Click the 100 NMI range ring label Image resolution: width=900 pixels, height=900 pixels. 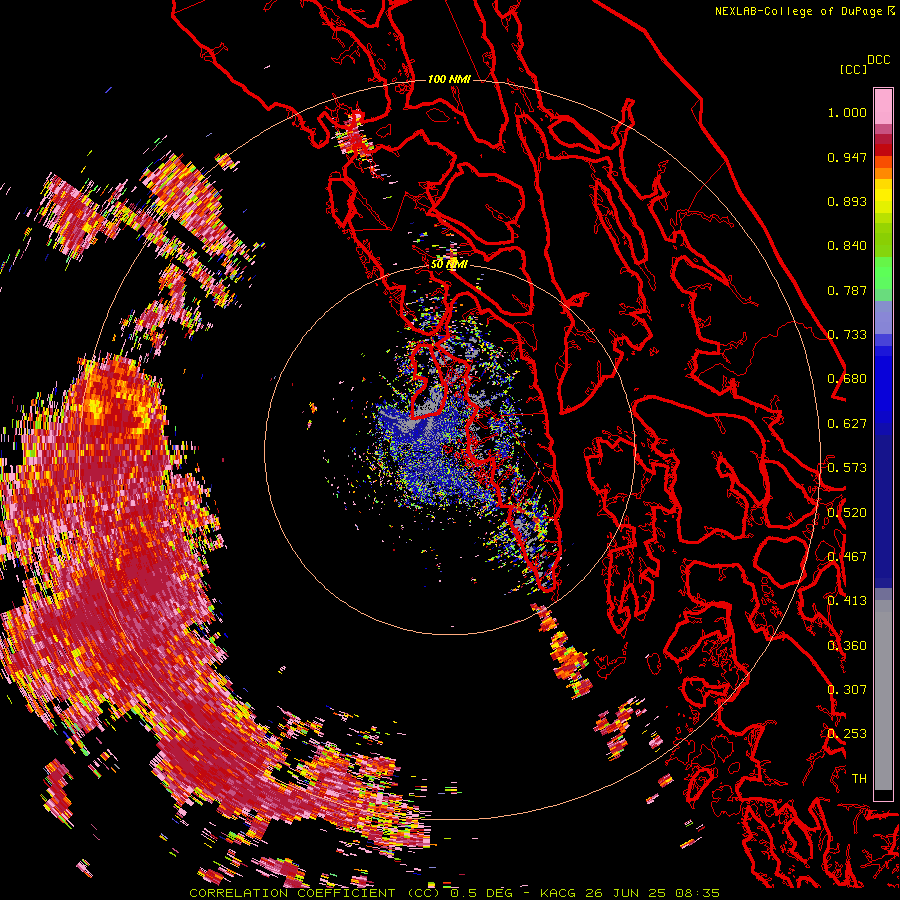[449, 79]
